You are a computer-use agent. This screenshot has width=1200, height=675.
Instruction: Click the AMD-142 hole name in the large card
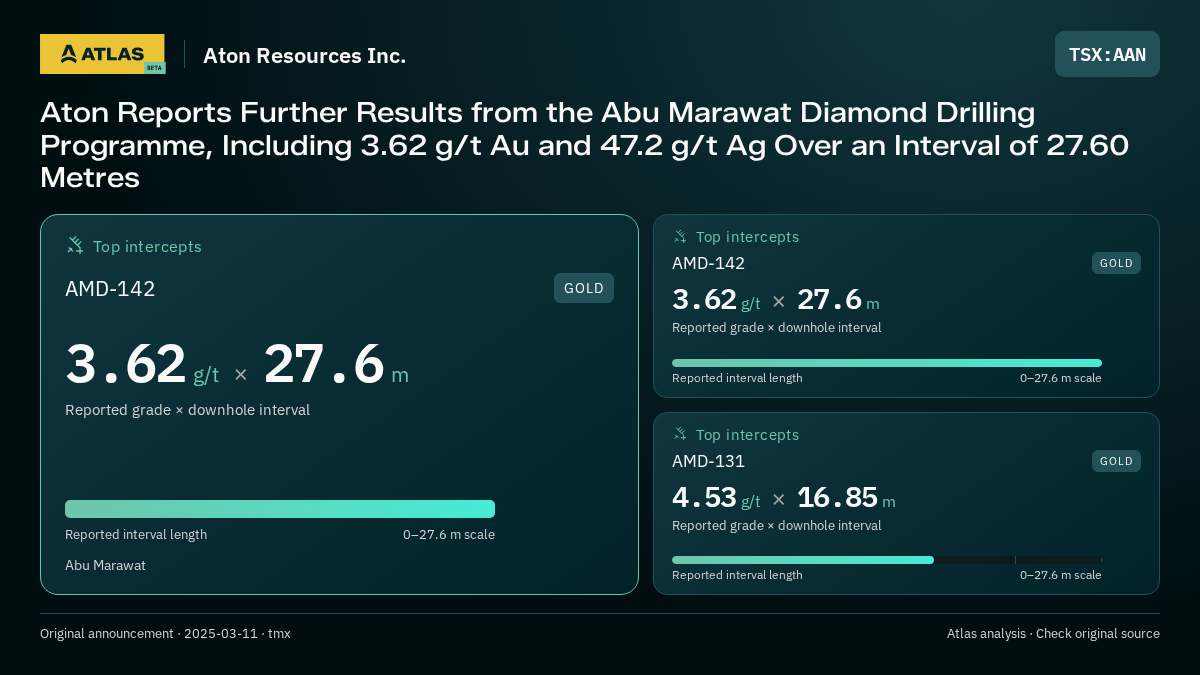(110, 289)
